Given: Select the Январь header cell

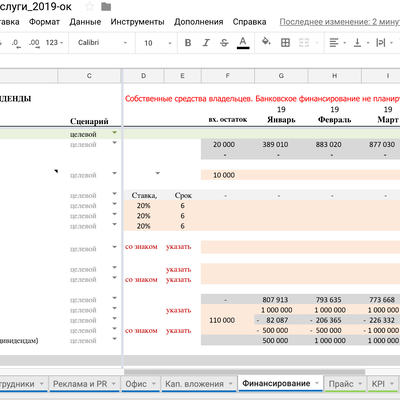Looking at the screenshot, I should pyautogui.click(x=281, y=120).
